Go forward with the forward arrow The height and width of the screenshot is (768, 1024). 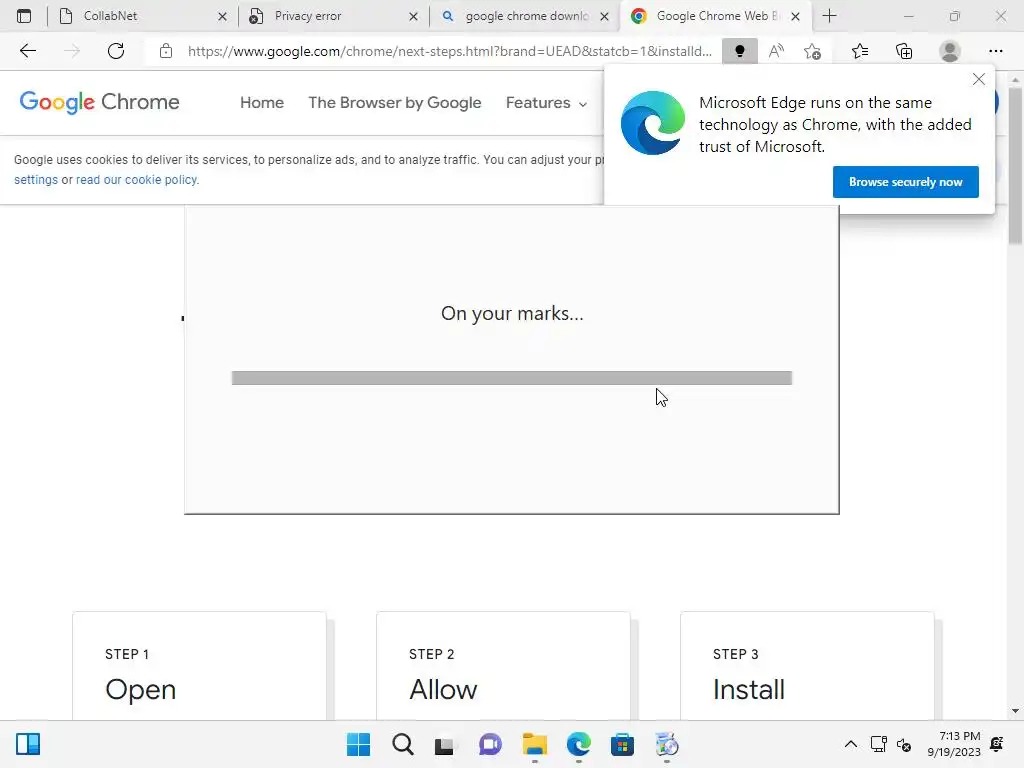click(72, 51)
